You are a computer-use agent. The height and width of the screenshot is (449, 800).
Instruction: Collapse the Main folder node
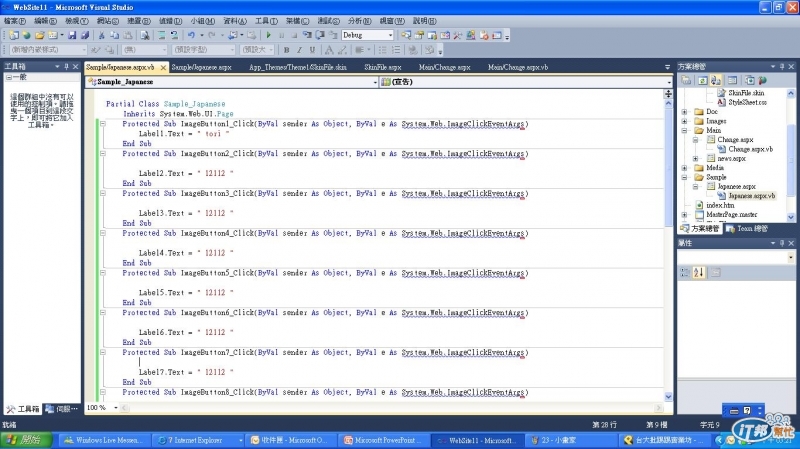tap(685, 131)
